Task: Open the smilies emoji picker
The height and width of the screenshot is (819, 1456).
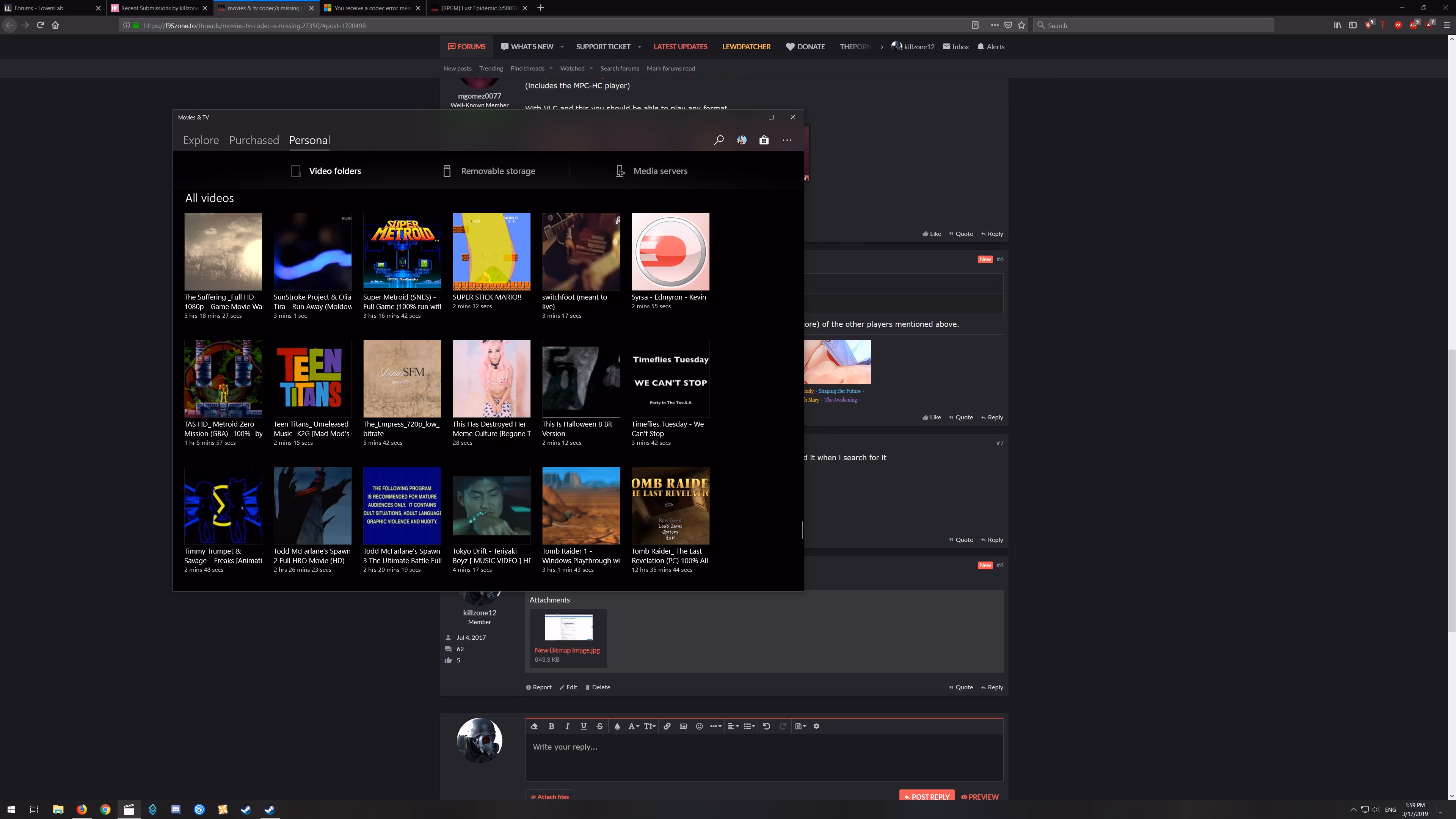Action: [699, 726]
